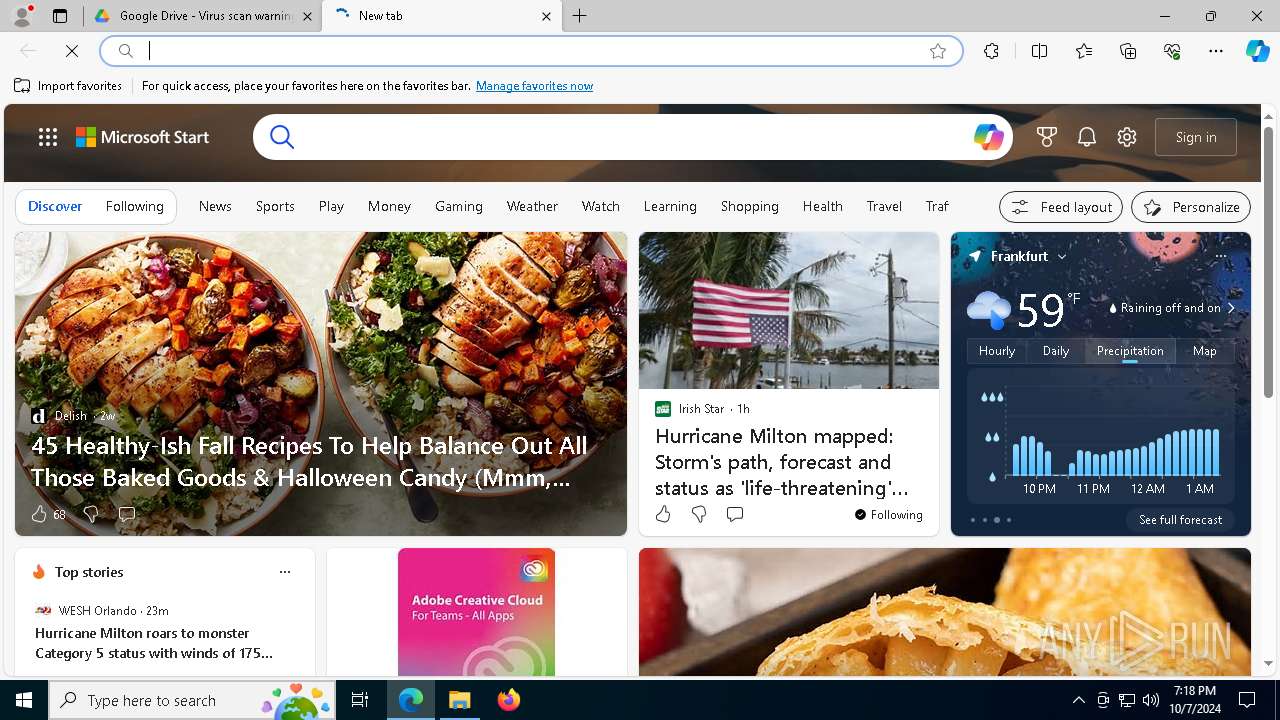Select the Hourly weather tab

tap(997, 351)
